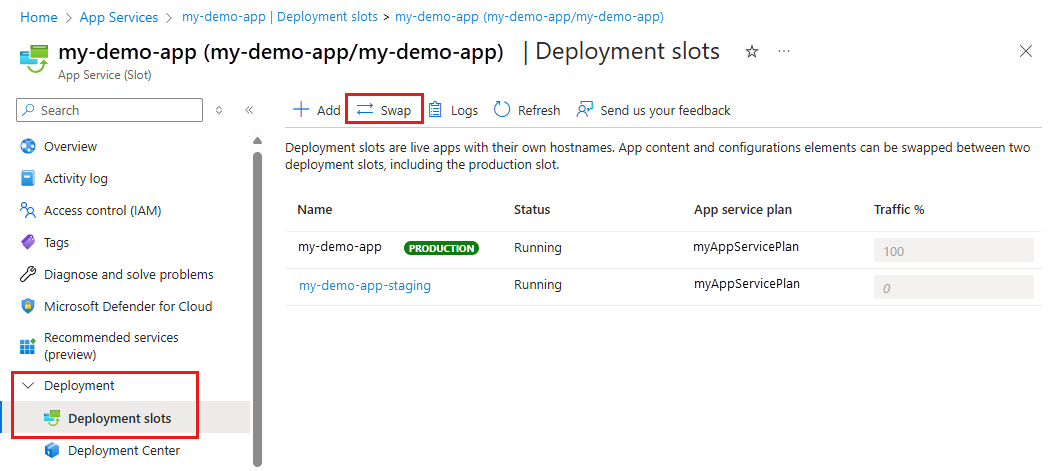Screen dimensions: 1062x471
Task: Click staging slot traffic field showing 0
Action: 954,287
